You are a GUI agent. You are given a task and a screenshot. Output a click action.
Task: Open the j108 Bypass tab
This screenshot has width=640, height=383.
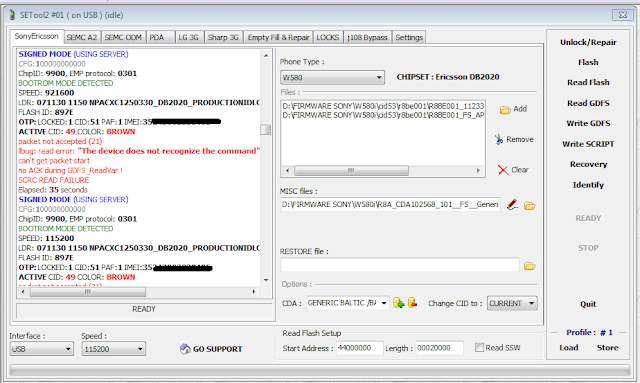pos(367,37)
